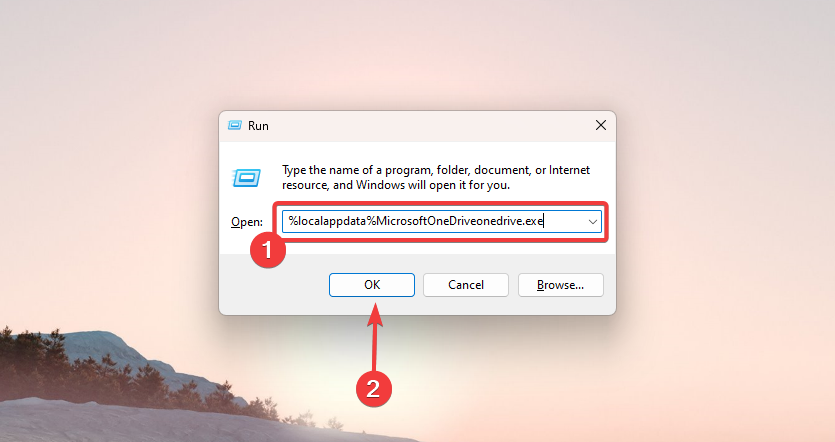Click the small Run icon in title bar
This screenshot has width=835, height=442.
(235, 126)
